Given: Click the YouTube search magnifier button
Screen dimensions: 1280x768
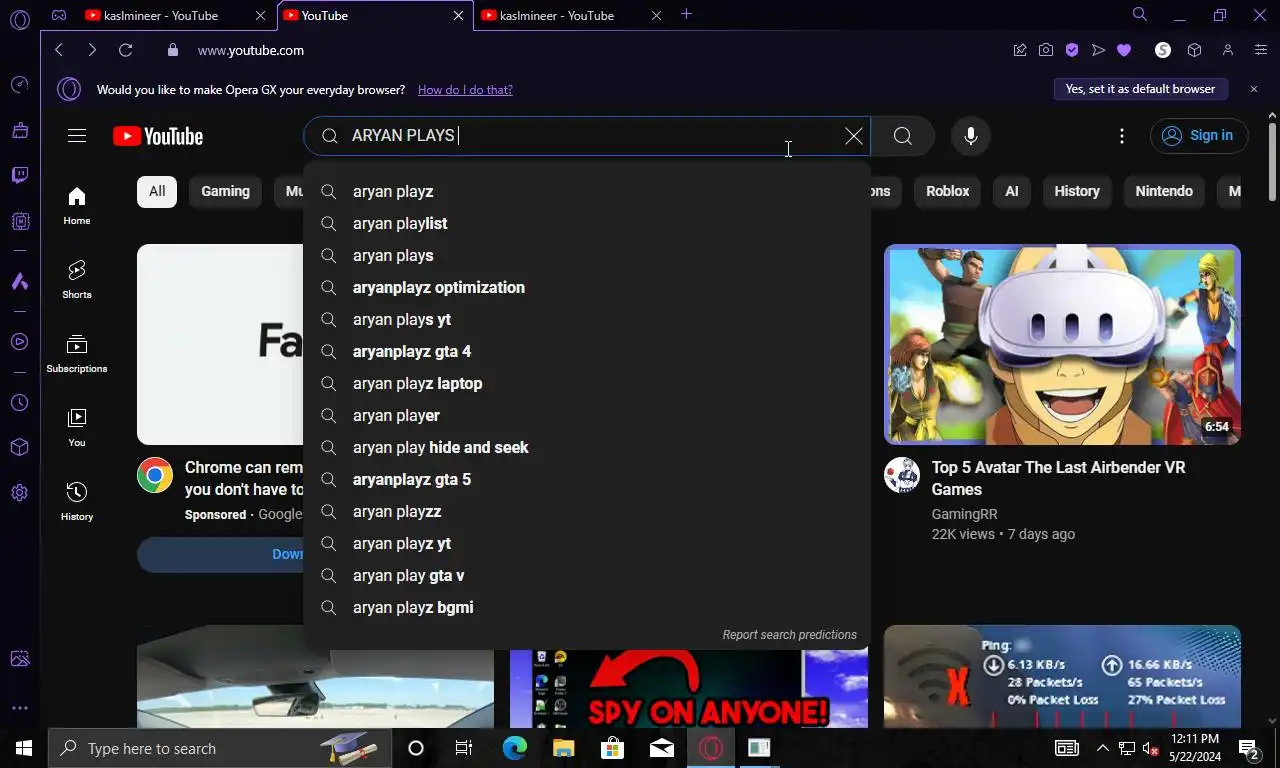Looking at the screenshot, I should 902,136.
